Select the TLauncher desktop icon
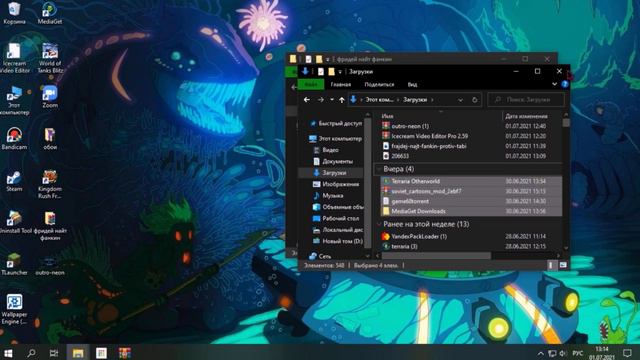The width and height of the screenshot is (640, 360). [x=14, y=264]
